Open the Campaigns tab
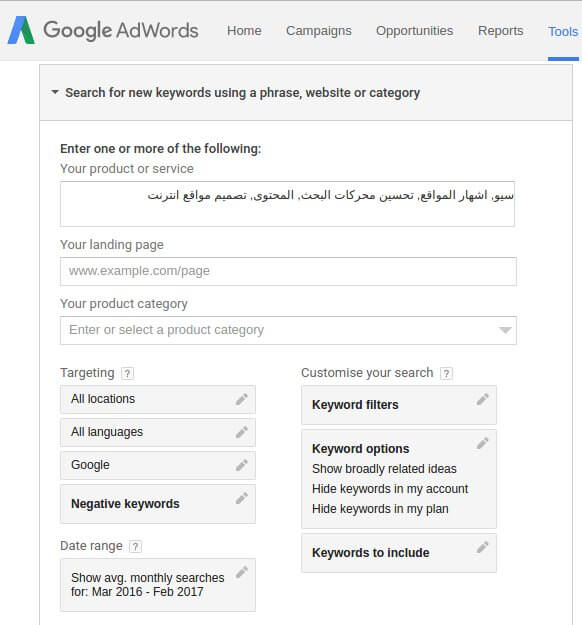 tap(319, 31)
